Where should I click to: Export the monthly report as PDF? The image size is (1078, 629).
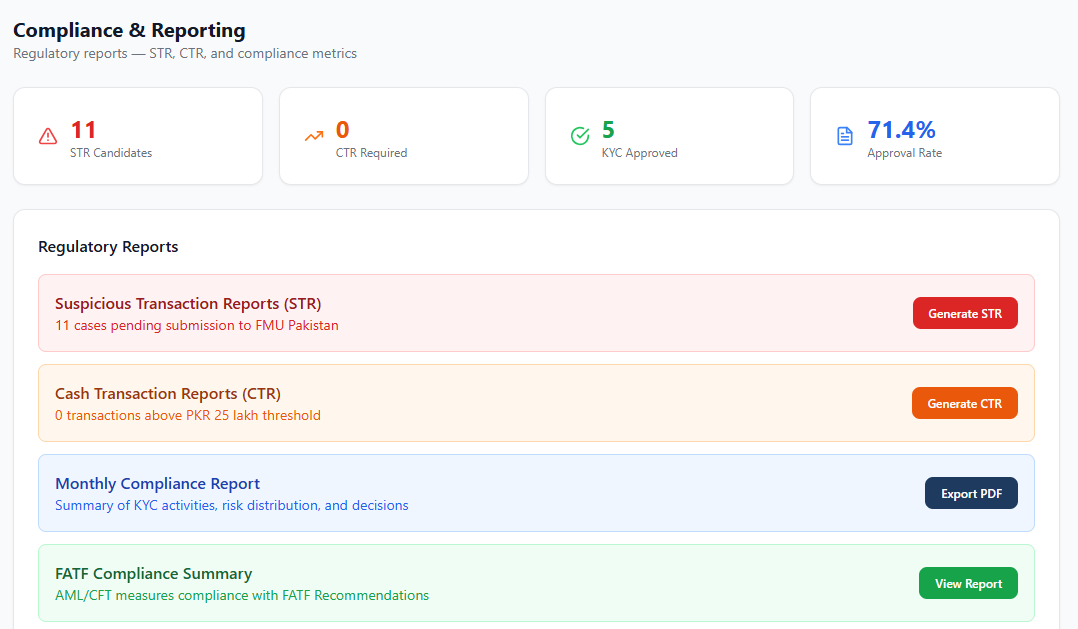971,494
